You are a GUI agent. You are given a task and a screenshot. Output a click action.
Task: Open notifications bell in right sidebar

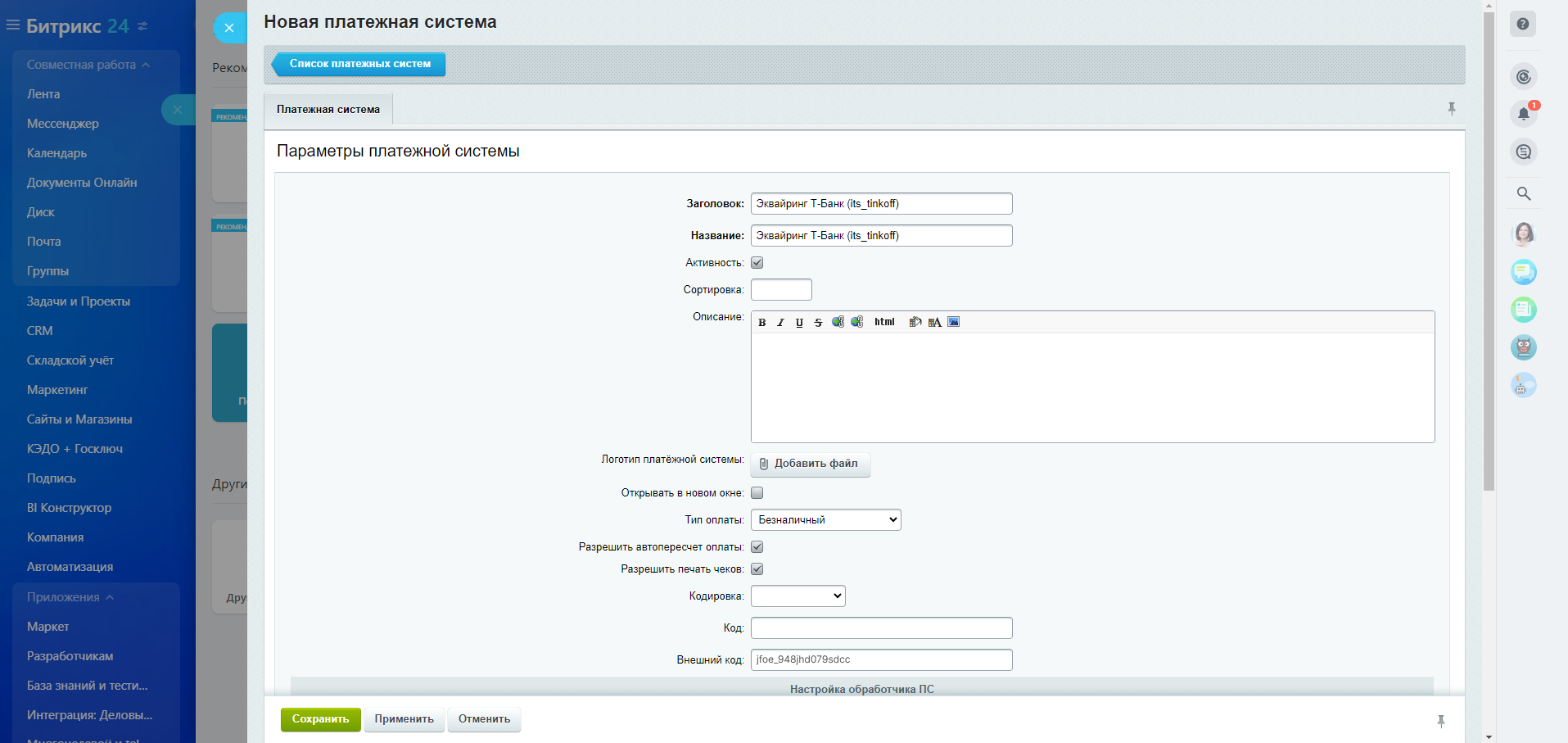1523,114
